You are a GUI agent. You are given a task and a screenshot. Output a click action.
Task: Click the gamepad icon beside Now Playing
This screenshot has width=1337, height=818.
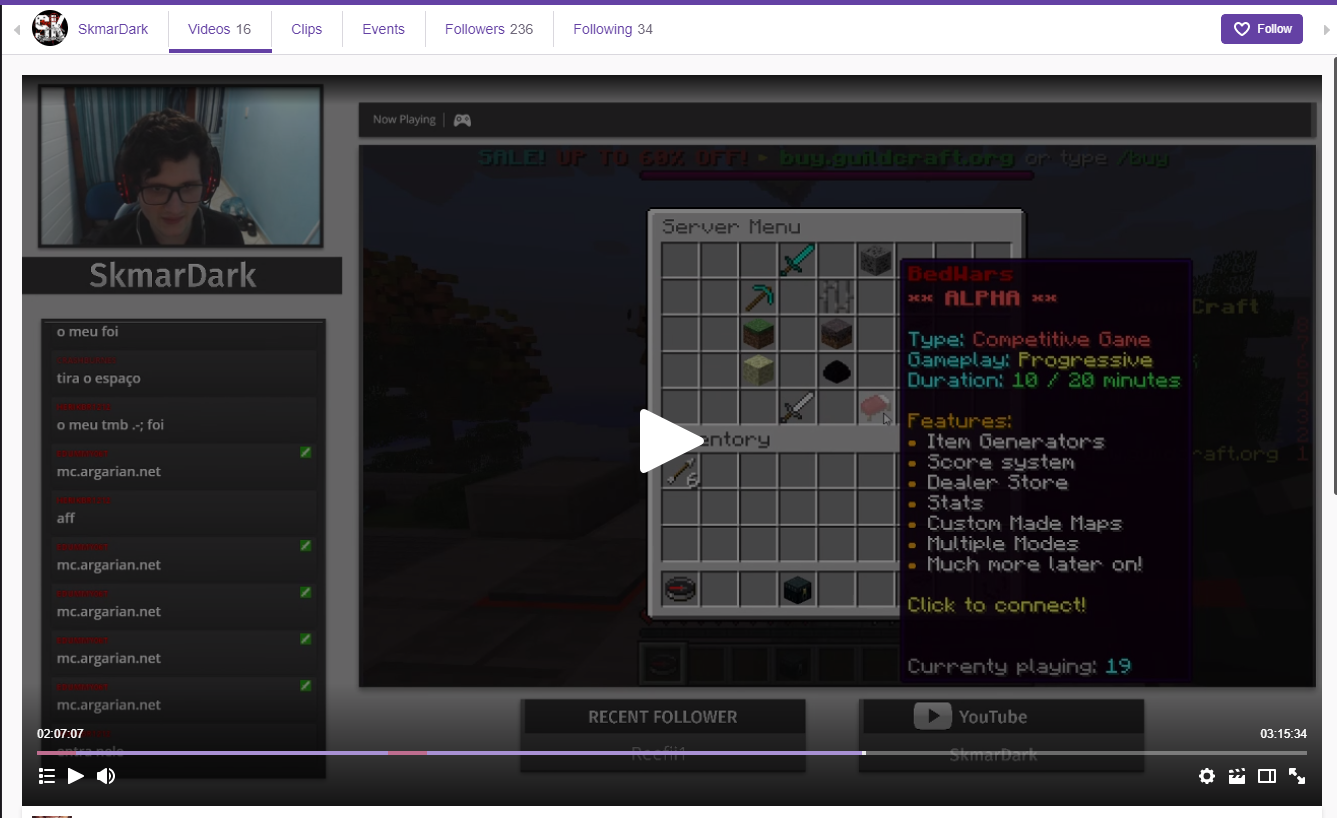click(462, 120)
